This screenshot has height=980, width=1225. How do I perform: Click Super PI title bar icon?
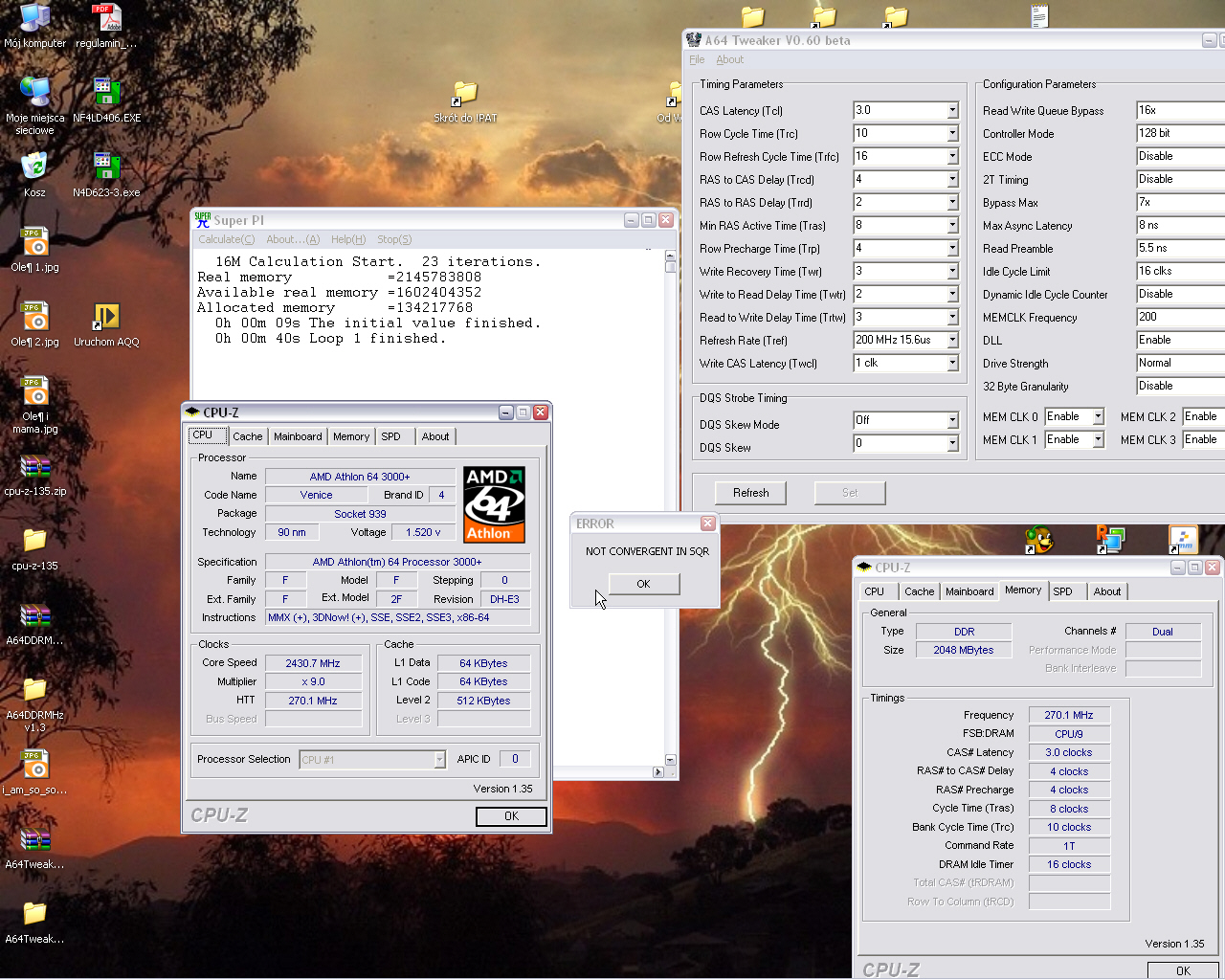point(203,219)
